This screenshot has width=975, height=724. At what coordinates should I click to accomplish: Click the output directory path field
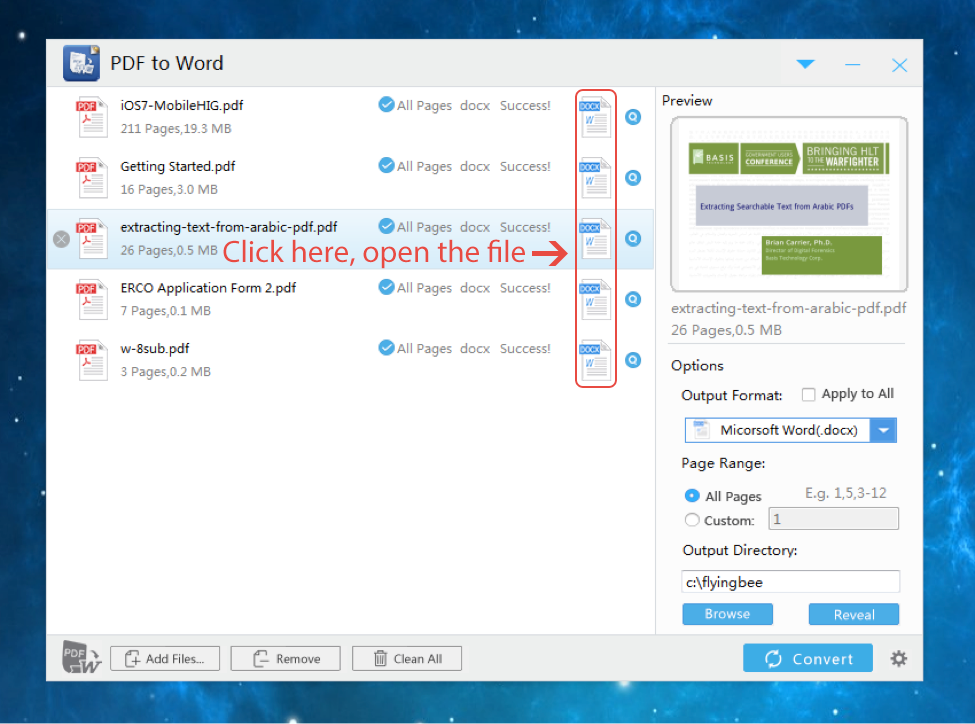790,582
